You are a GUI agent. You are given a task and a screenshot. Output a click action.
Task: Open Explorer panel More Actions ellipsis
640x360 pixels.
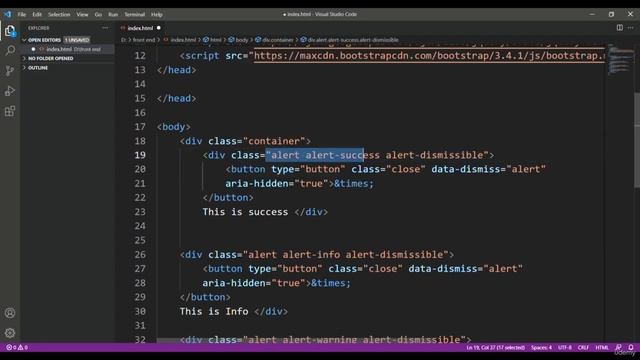click(105, 28)
